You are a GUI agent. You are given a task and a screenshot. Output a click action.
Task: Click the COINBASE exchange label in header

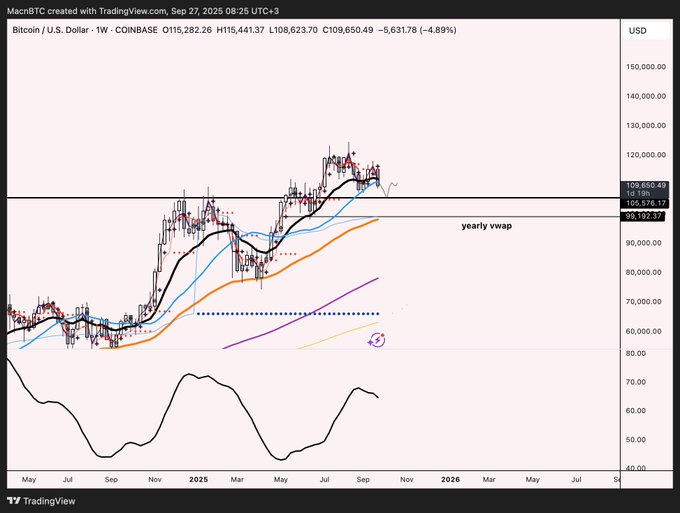tap(136, 30)
